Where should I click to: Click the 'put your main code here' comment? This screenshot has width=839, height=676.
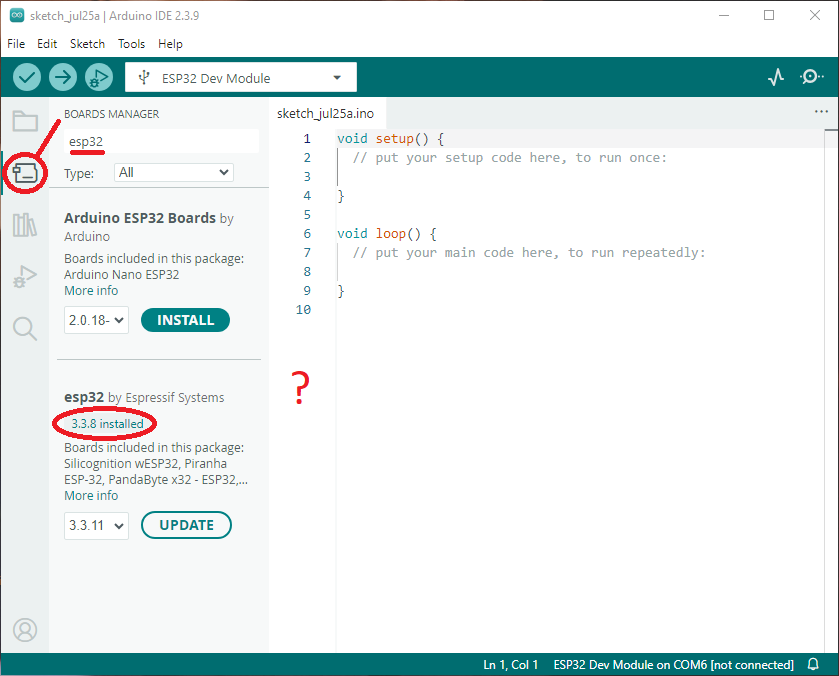tap(529, 253)
